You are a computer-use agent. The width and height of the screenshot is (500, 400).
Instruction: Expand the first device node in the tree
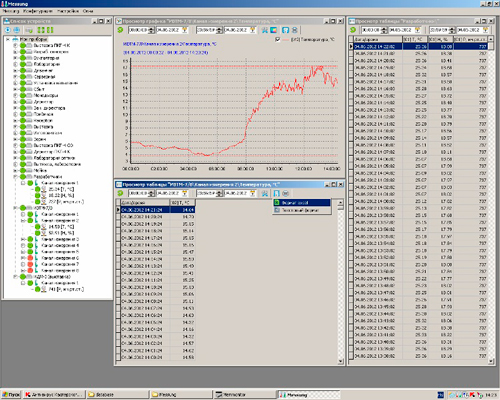(x=15, y=45)
